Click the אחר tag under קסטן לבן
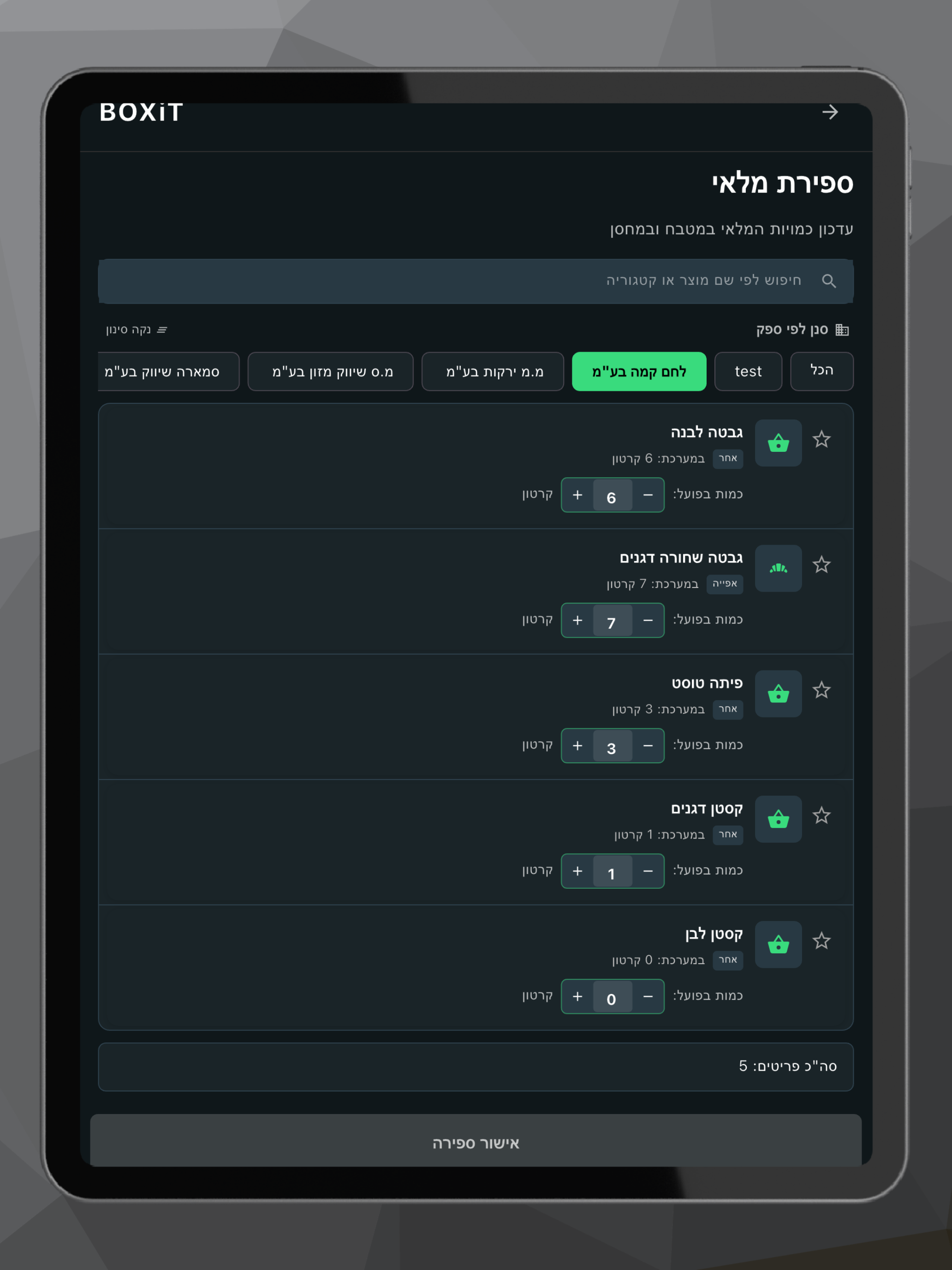 pyautogui.click(x=728, y=959)
